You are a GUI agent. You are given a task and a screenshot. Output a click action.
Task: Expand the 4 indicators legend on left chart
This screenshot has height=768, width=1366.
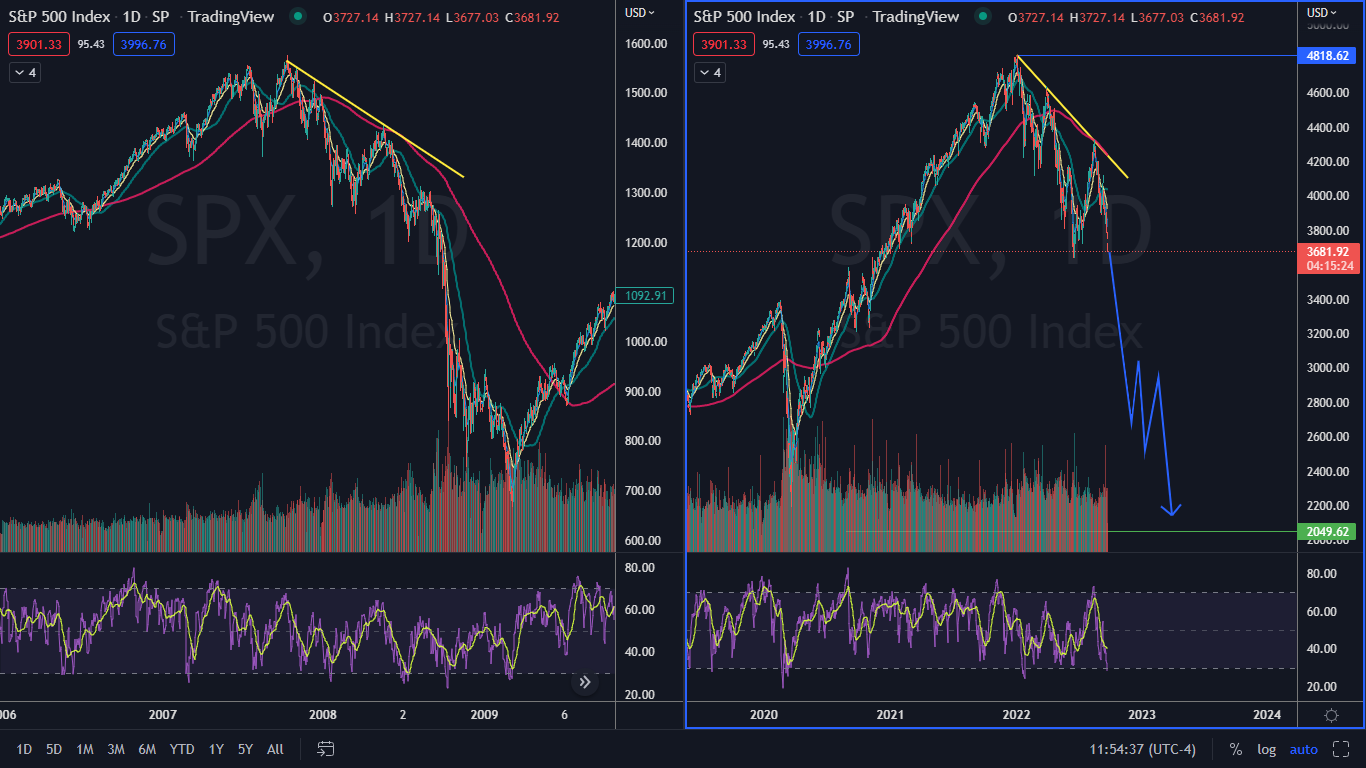[x=25, y=72]
